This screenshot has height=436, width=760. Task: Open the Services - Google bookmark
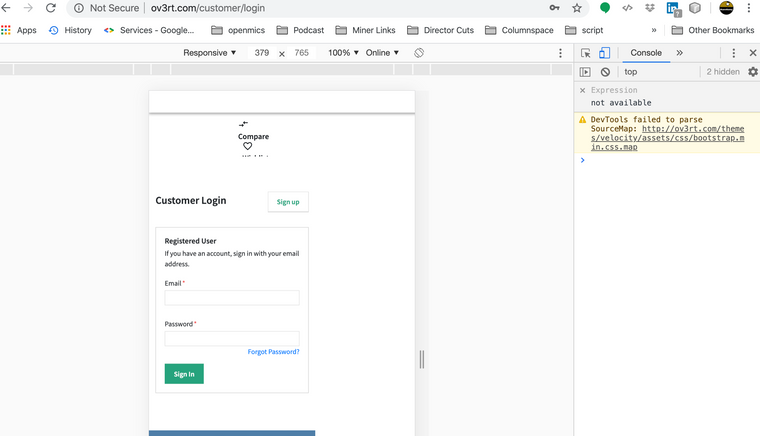[149, 30]
